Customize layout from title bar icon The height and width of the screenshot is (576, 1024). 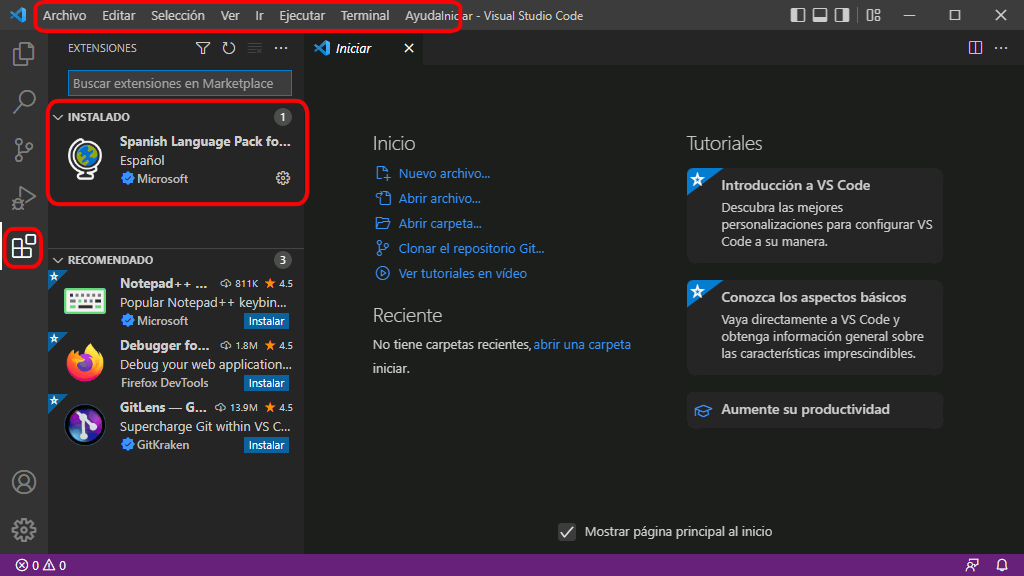tap(873, 15)
